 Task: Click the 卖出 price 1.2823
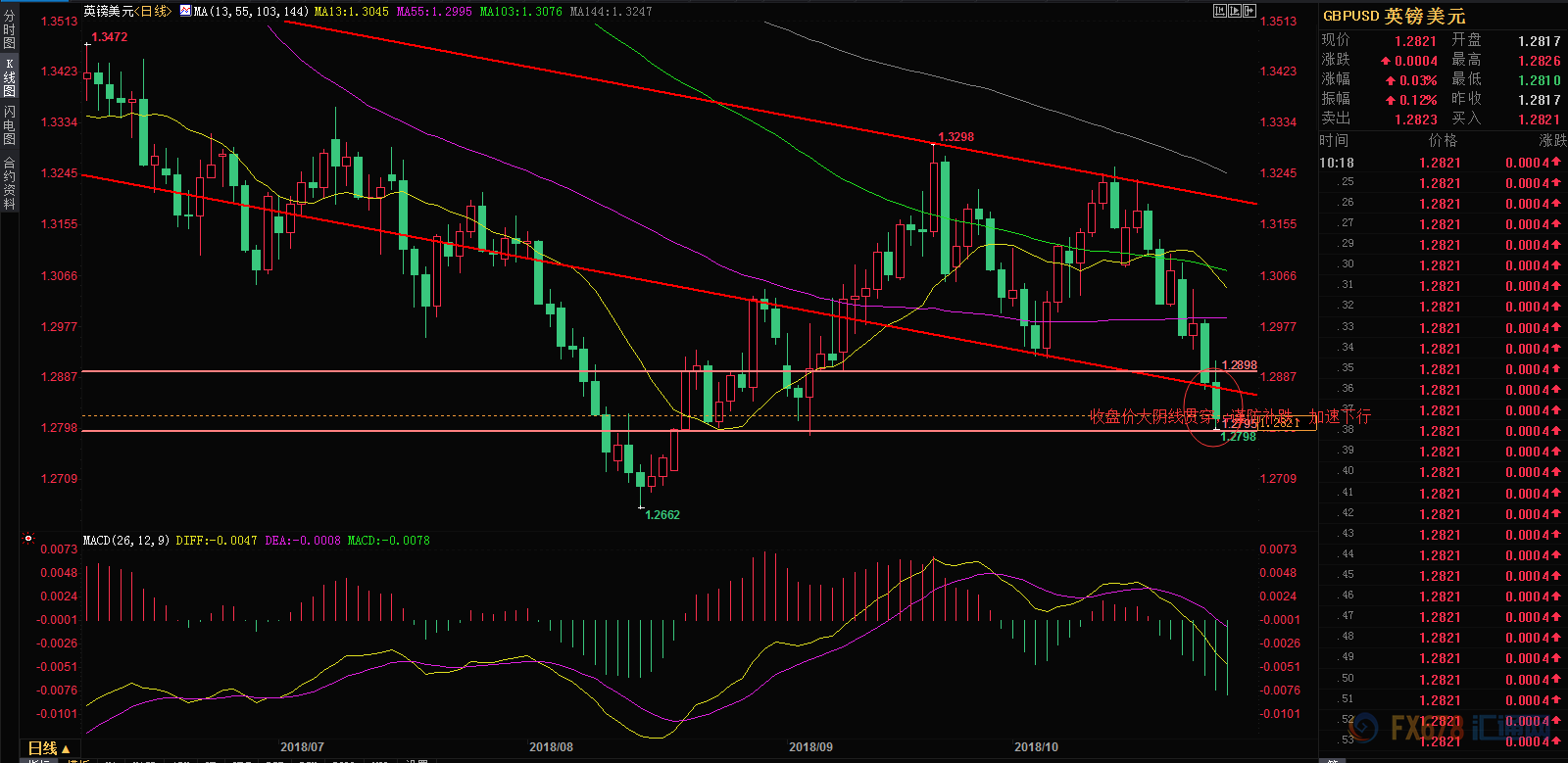[x=1415, y=119]
